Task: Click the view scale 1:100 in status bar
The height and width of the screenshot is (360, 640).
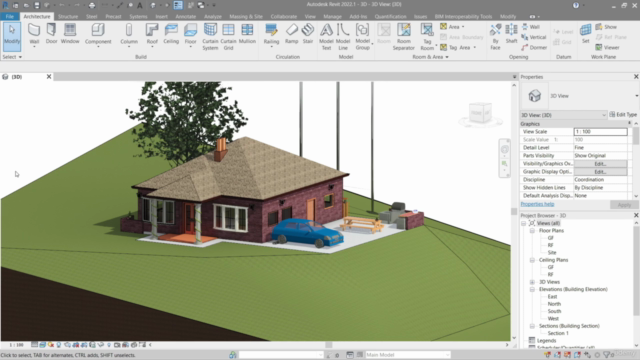Action: 16,345
